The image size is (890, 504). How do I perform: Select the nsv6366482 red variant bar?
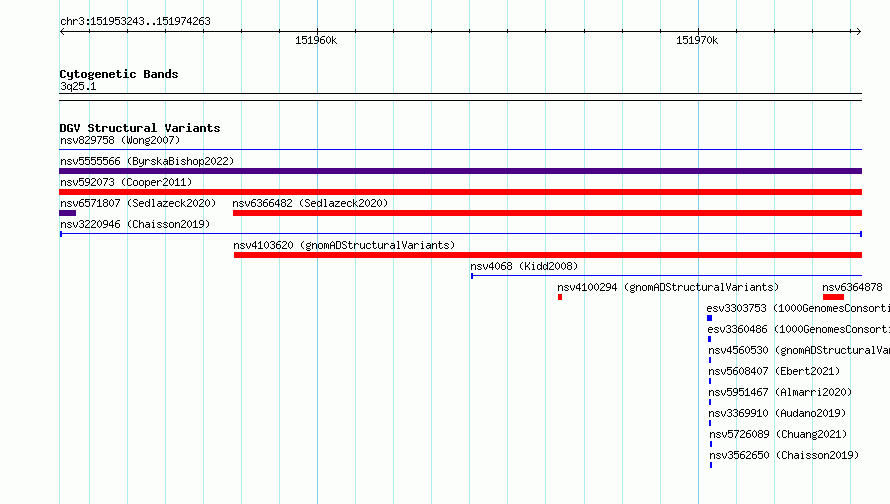(547, 213)
